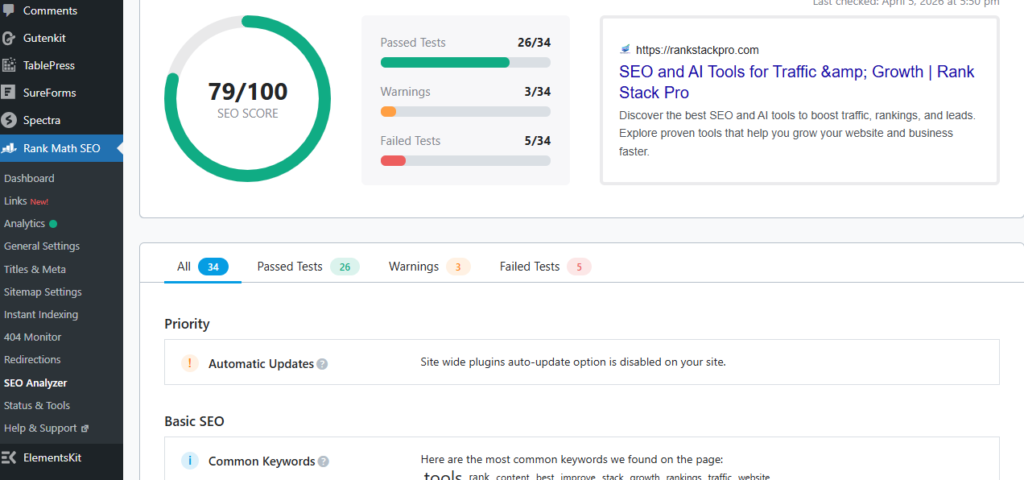Click the Common Keywords row label
This screenshot has height=480, width=1024.
click(262, 461)
